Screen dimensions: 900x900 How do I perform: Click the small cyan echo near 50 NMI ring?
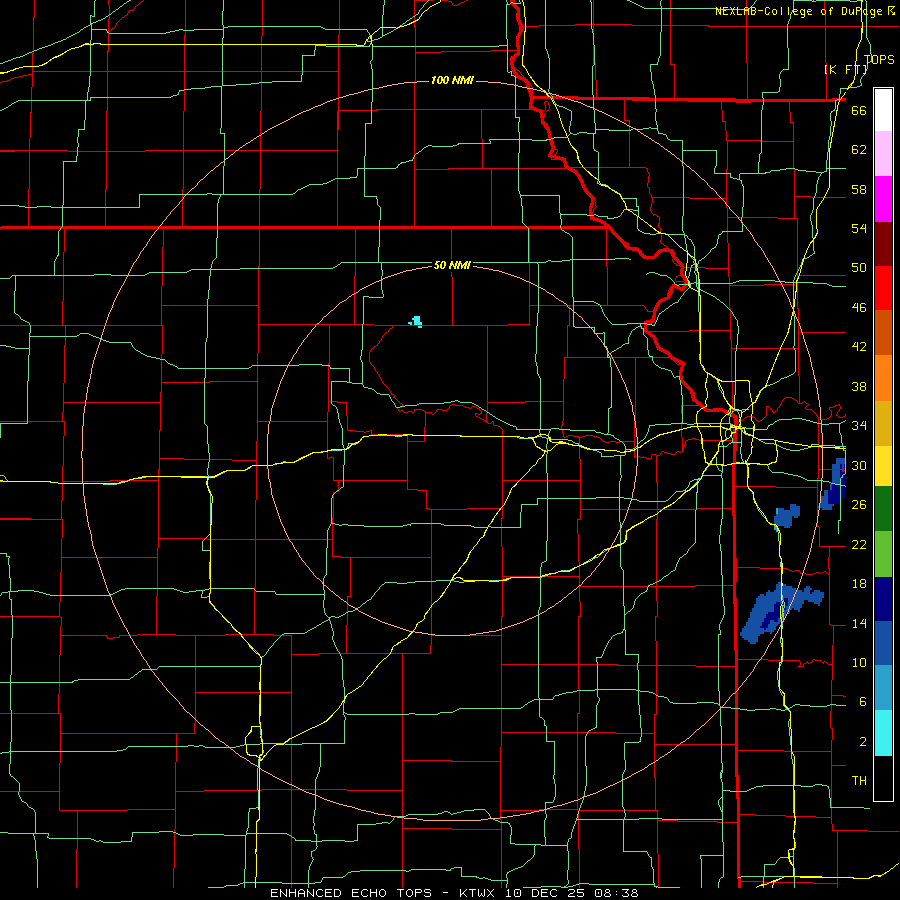click(x=416, y=321)
